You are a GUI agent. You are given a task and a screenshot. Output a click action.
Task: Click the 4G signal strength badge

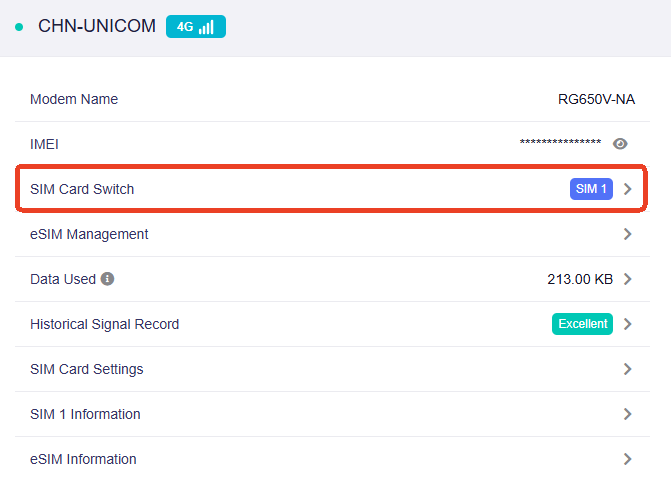(196, 27)
